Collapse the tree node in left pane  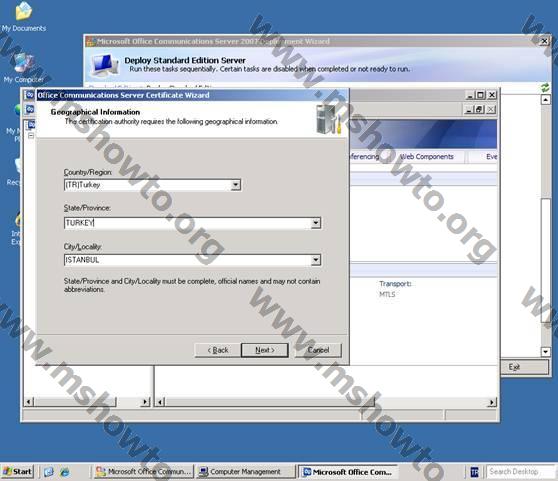click(31, 136)
